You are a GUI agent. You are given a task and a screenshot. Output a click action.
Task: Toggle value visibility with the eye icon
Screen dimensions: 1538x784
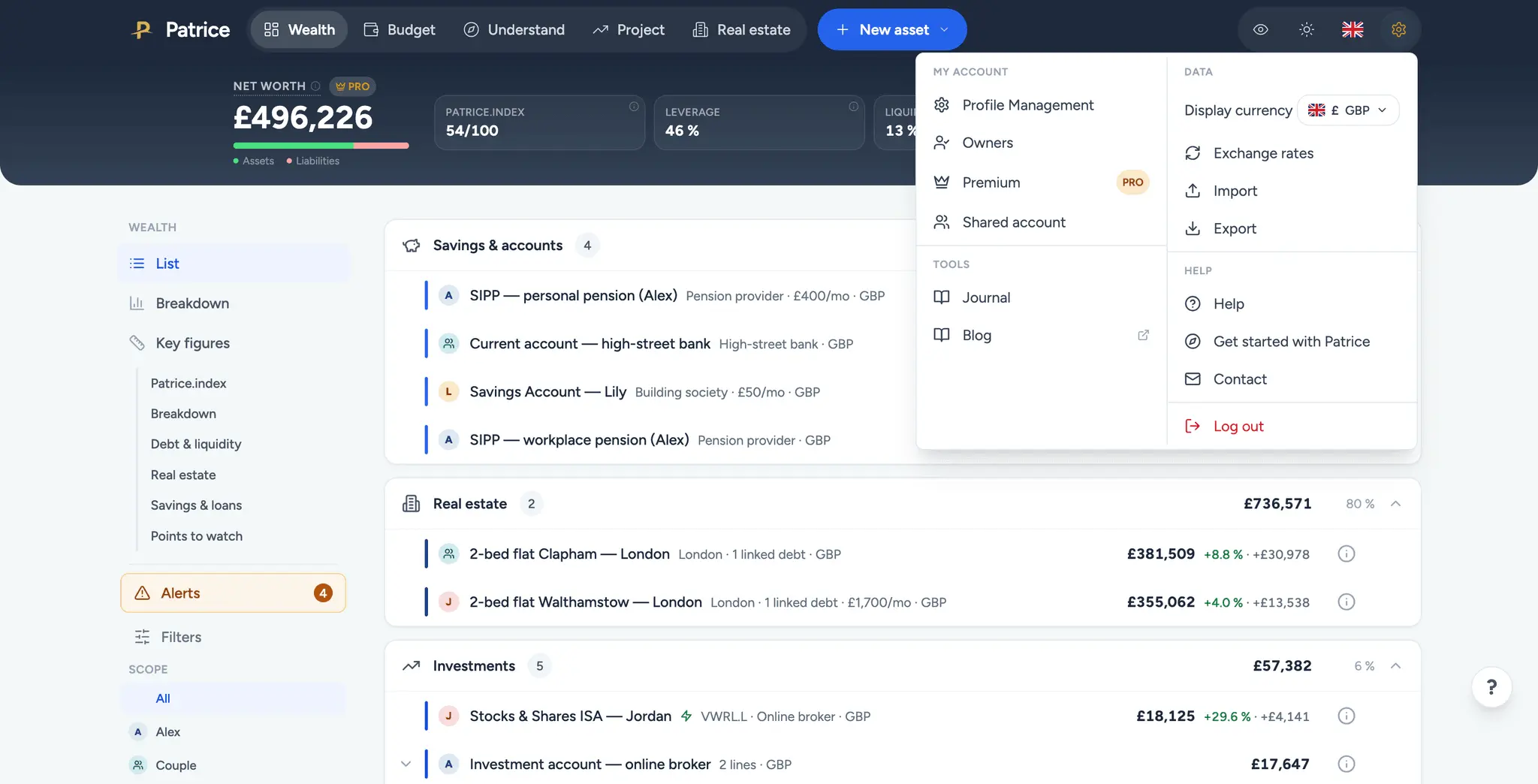(1261, 29)
